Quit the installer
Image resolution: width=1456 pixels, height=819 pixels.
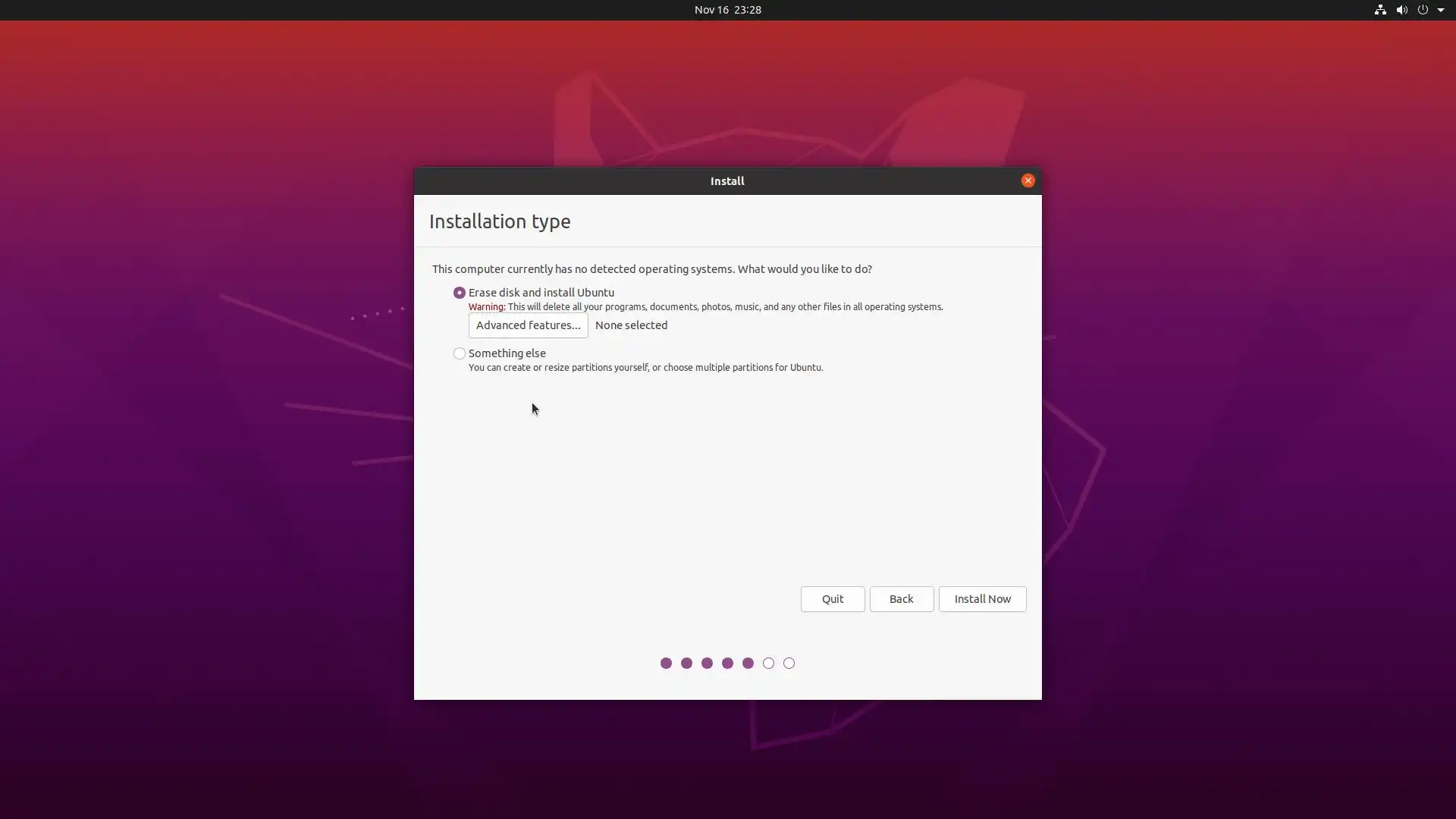[x=832, y=599]
